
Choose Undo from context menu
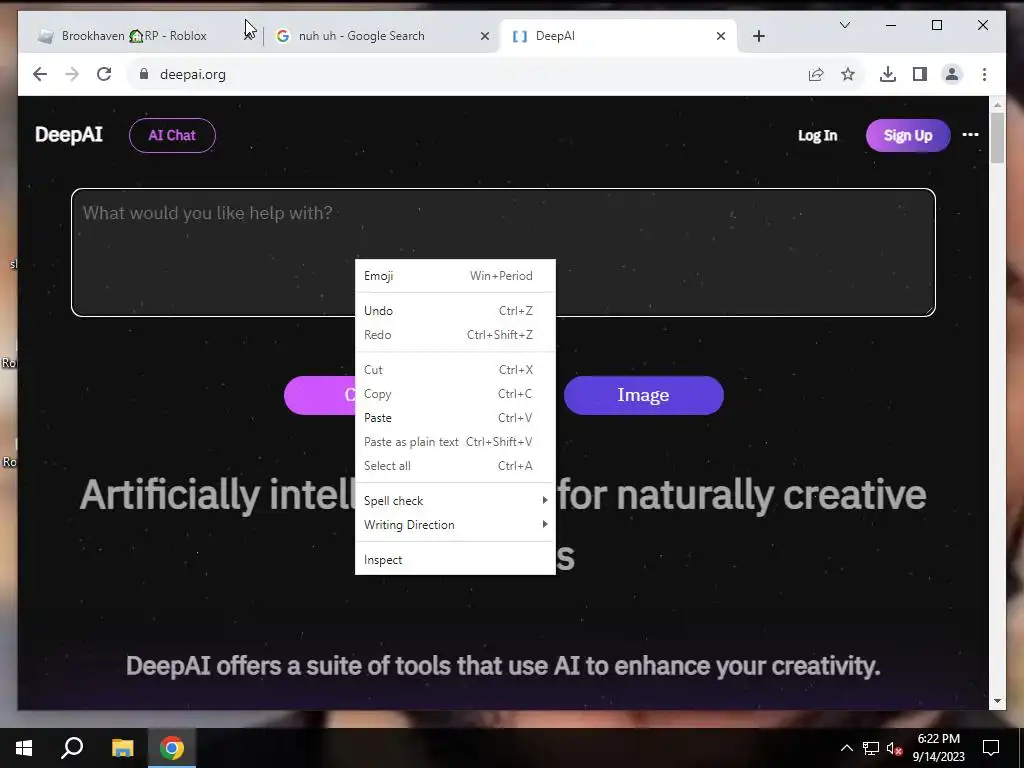[x=455, y=311]
